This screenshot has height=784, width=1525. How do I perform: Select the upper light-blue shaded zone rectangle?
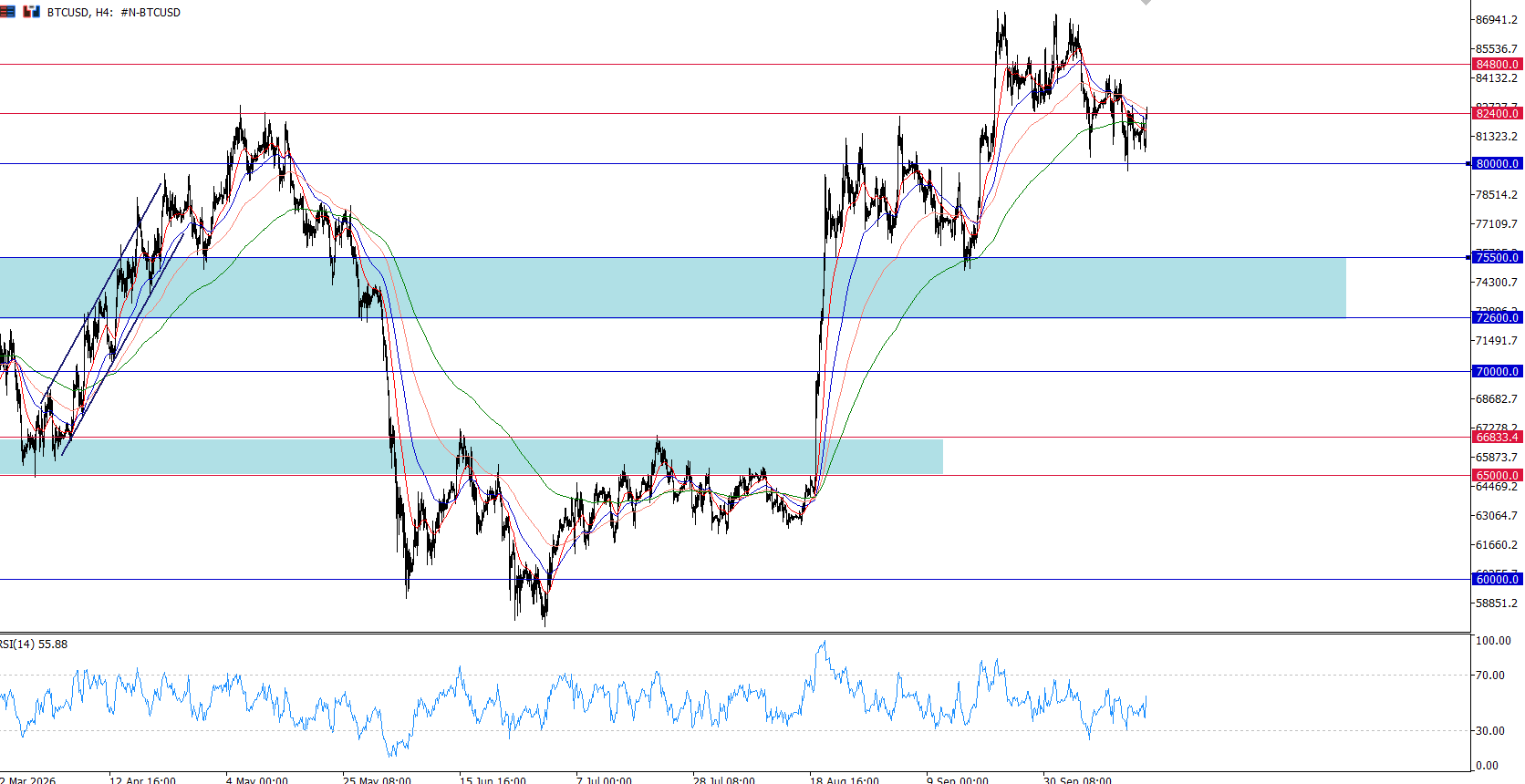(x=672, y=288)
